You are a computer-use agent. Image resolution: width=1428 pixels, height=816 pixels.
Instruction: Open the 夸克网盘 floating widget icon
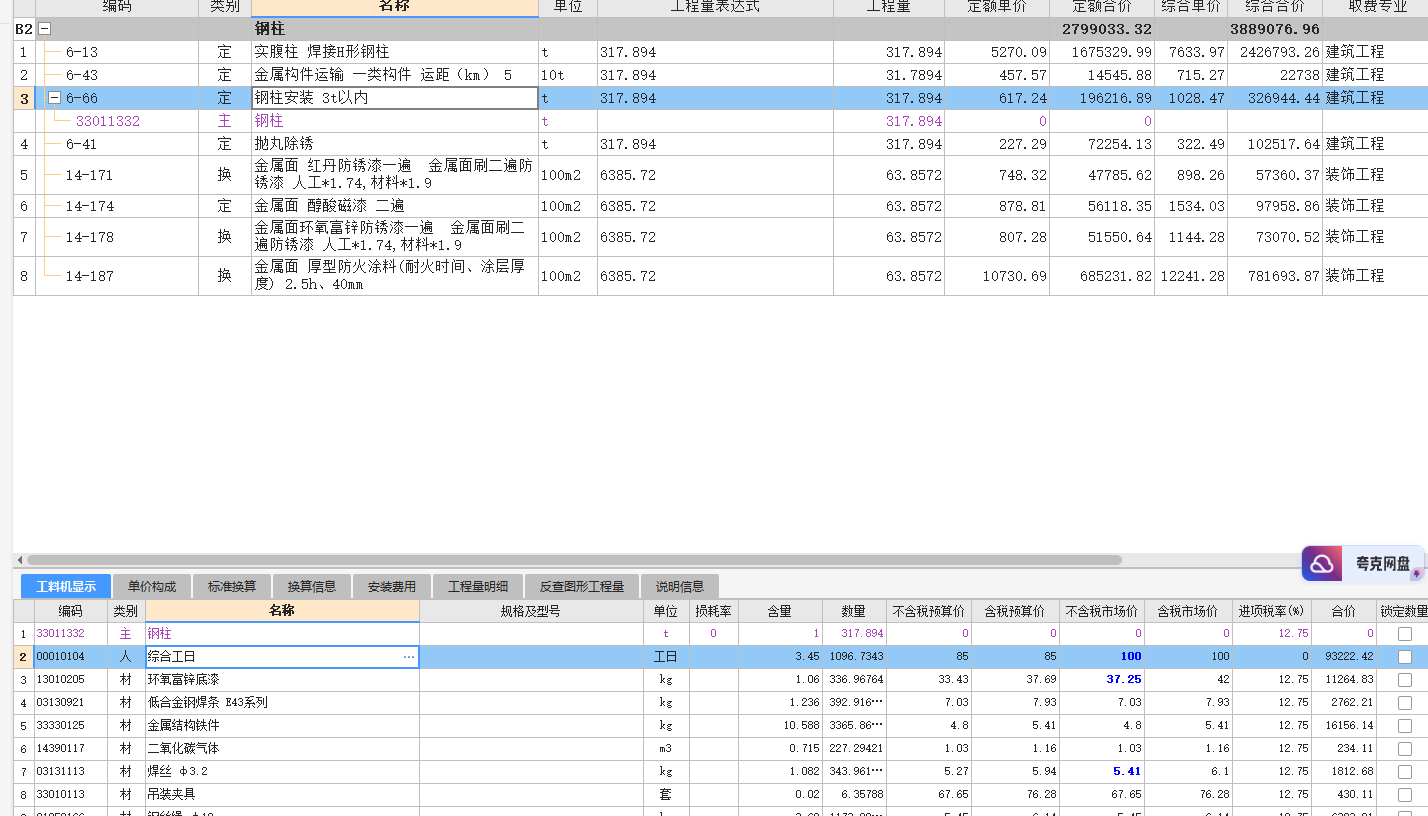click(x=1323, y=564)
